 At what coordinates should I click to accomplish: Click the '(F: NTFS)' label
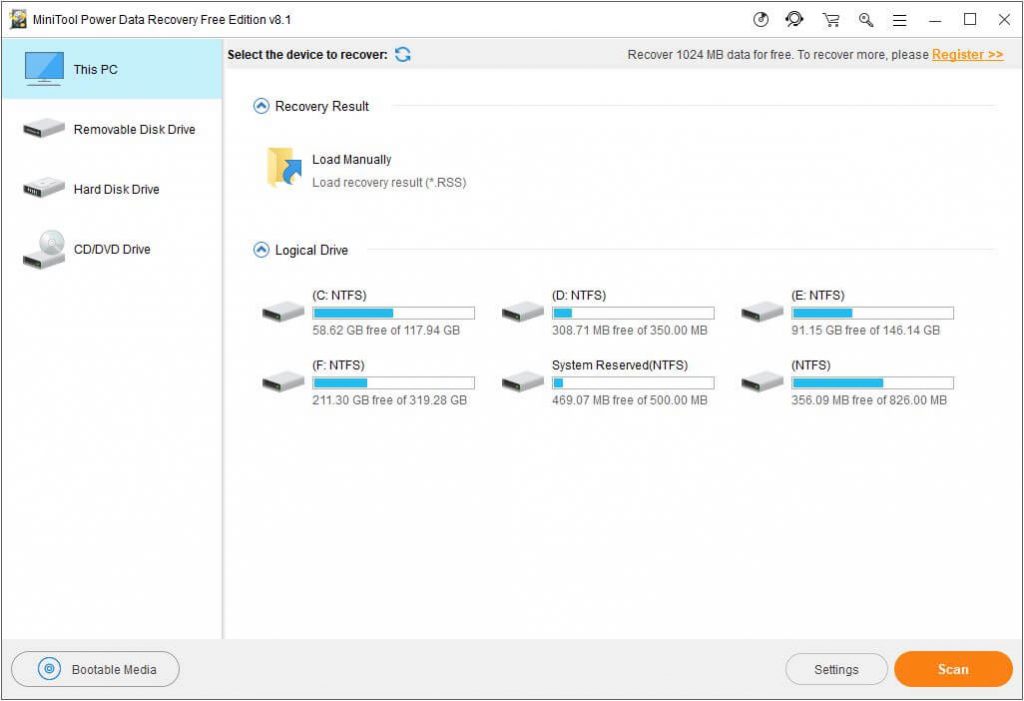338,365
